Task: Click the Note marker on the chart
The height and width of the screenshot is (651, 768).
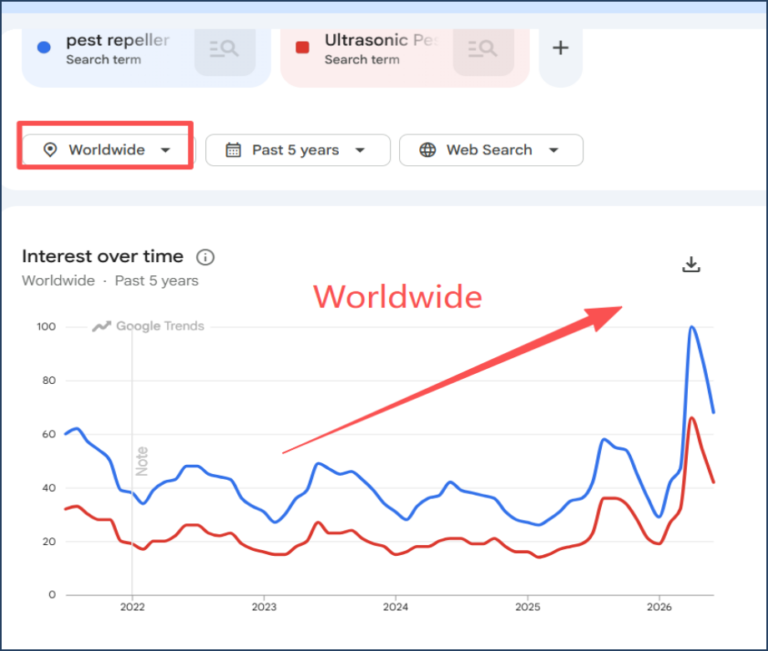Action: (142, 461)
